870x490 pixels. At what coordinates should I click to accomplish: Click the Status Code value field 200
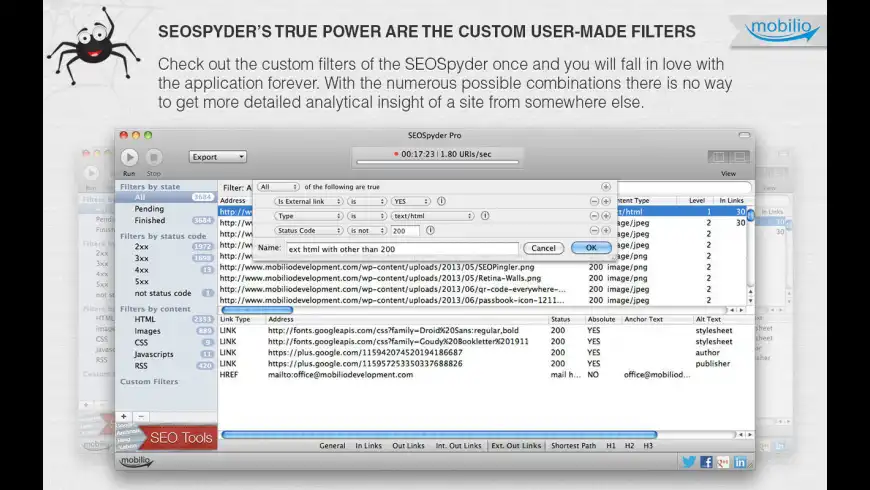tap(405, 230)
